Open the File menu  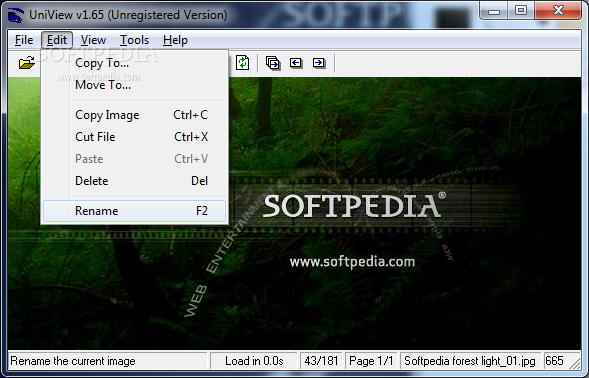tap(24, 40)
